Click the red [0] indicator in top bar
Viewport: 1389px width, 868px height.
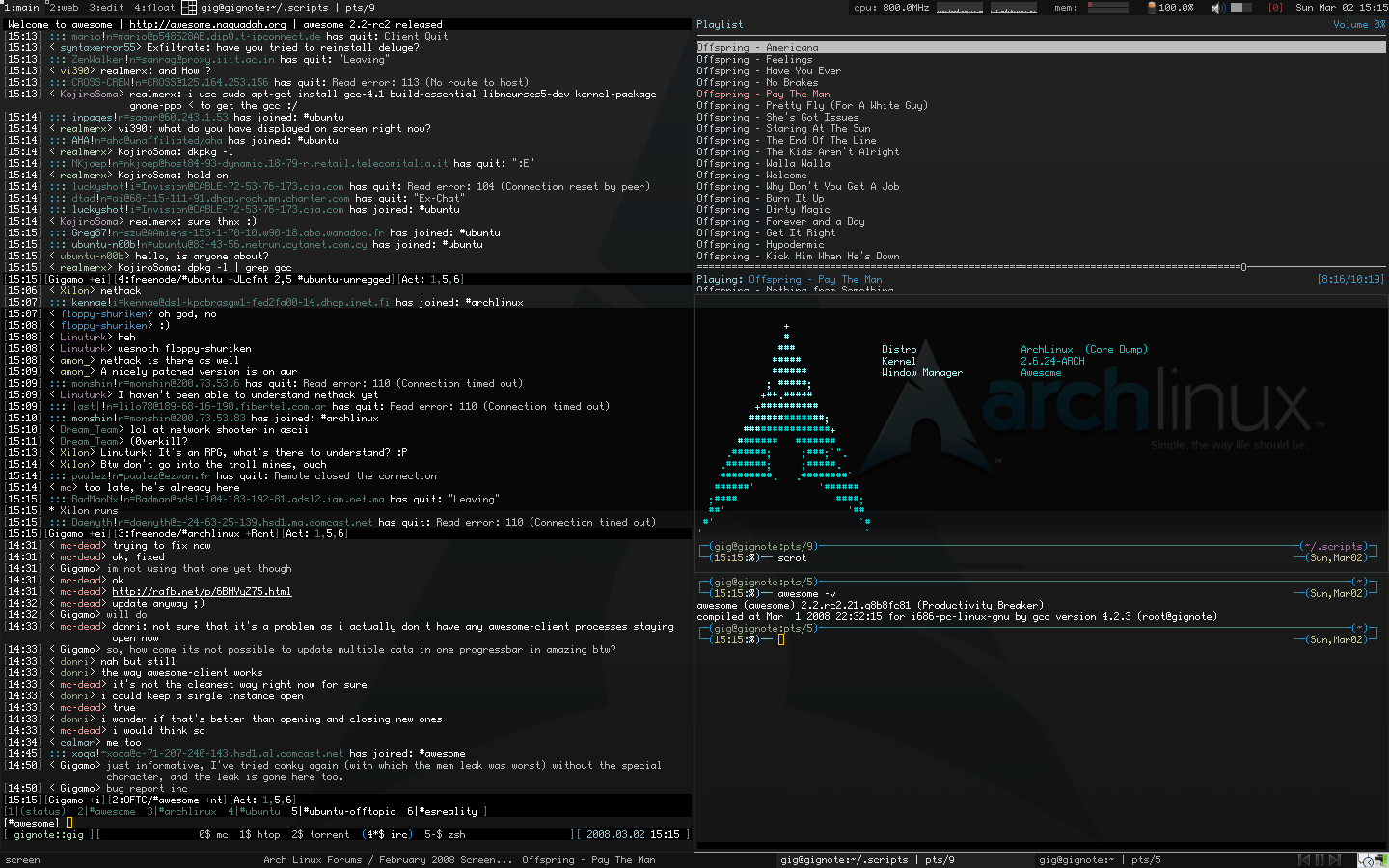[x=1275, y=7]
